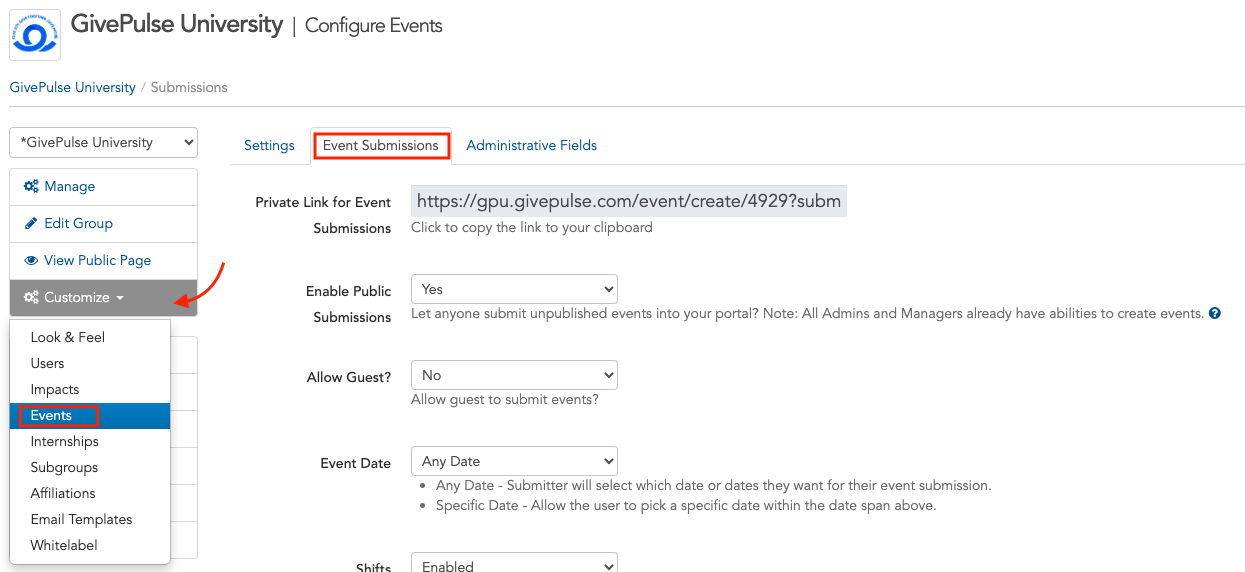Open the Allow Guest dropdown

pyautogui.click(x=514, y=375)
